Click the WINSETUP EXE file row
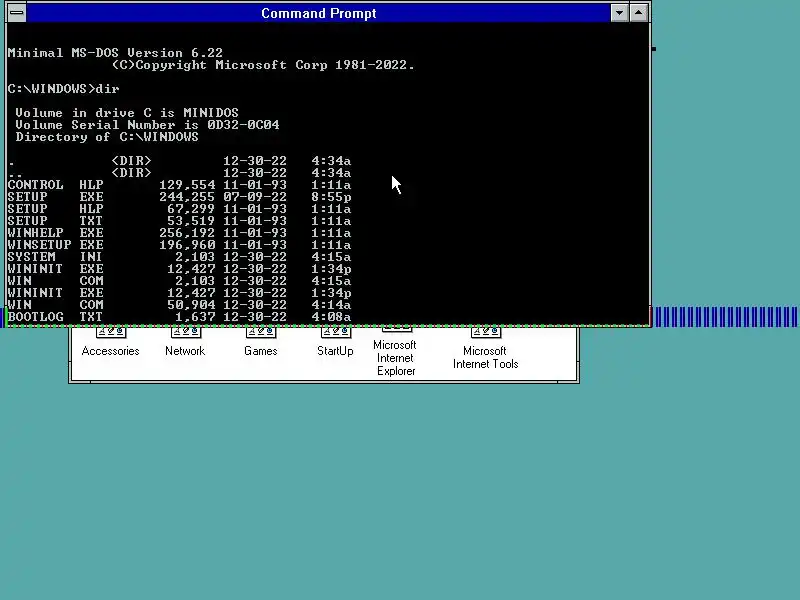800x600 pixels. coord(179,245)
